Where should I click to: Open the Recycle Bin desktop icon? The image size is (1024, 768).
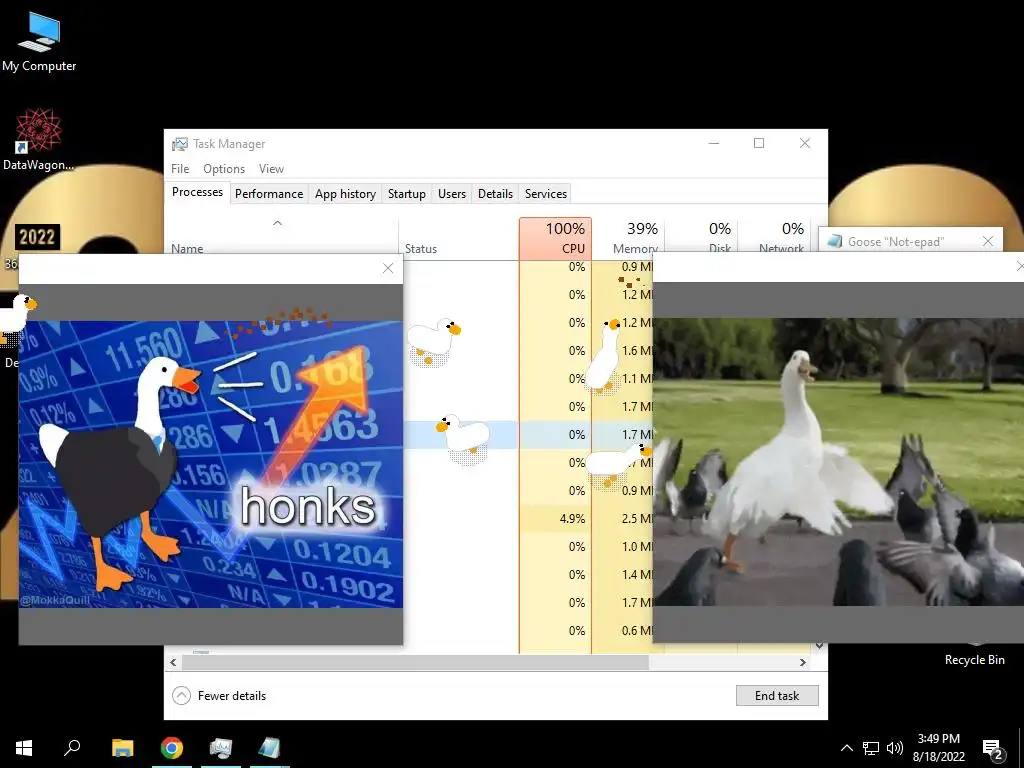pyautogui.click(x=974, y=659)
